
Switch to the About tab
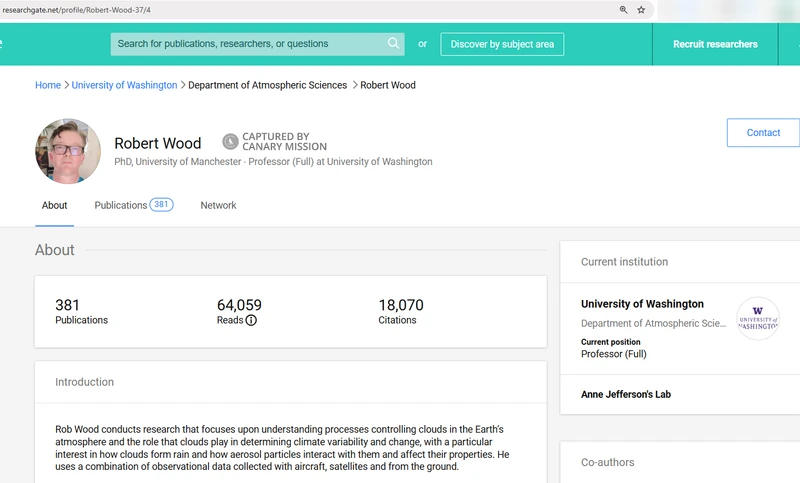point(55,205)
